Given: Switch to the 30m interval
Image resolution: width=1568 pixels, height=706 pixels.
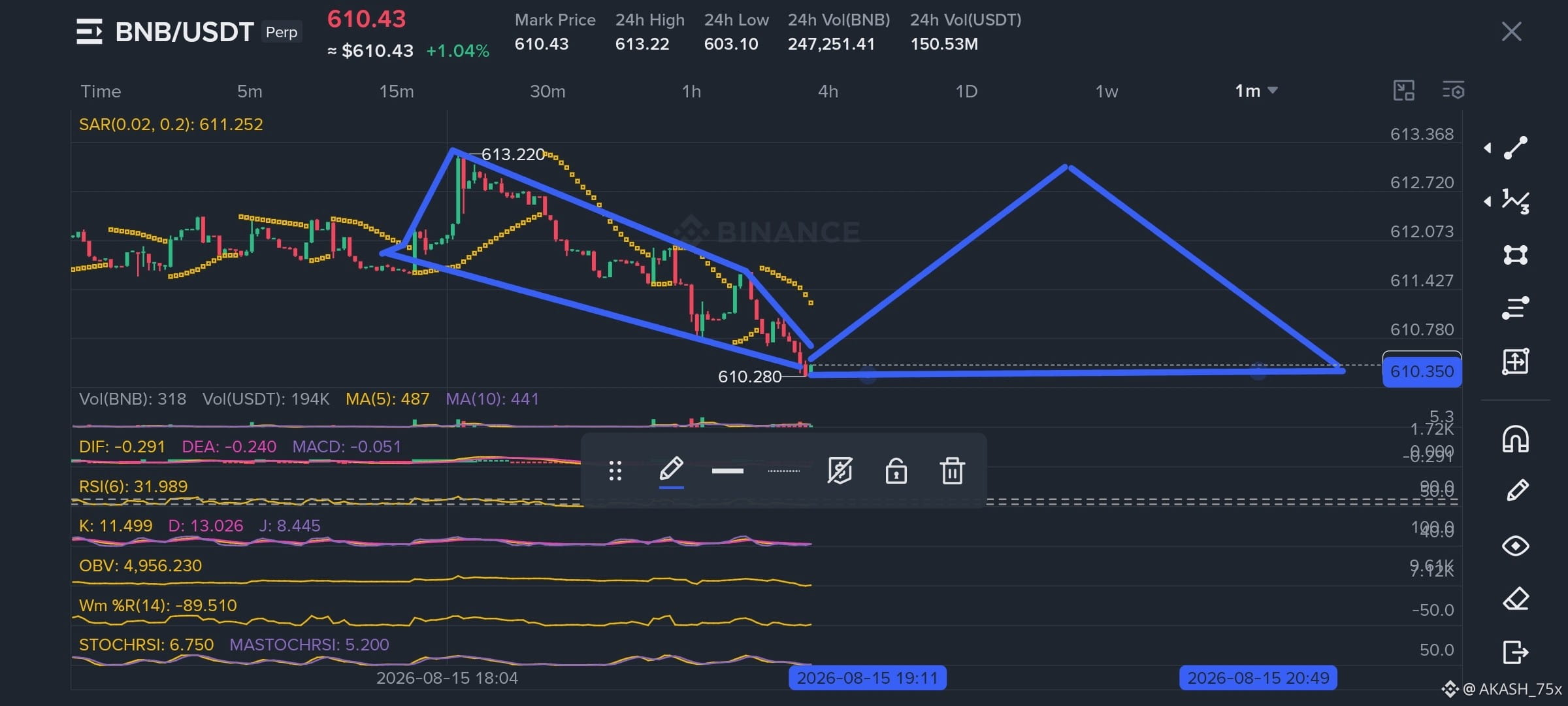Looking at the screenshot, I should pos(547,91).
